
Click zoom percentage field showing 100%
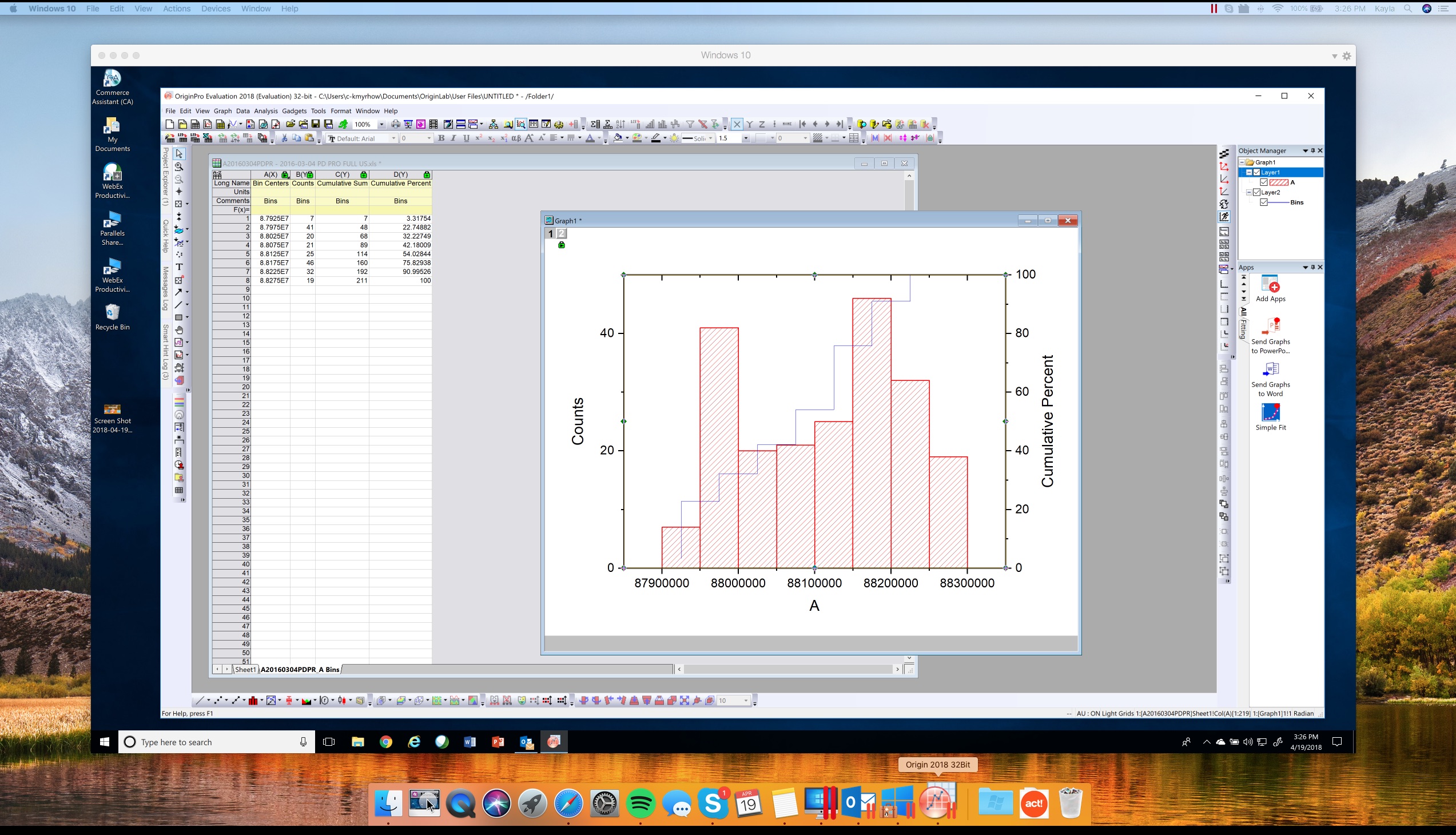363,124
